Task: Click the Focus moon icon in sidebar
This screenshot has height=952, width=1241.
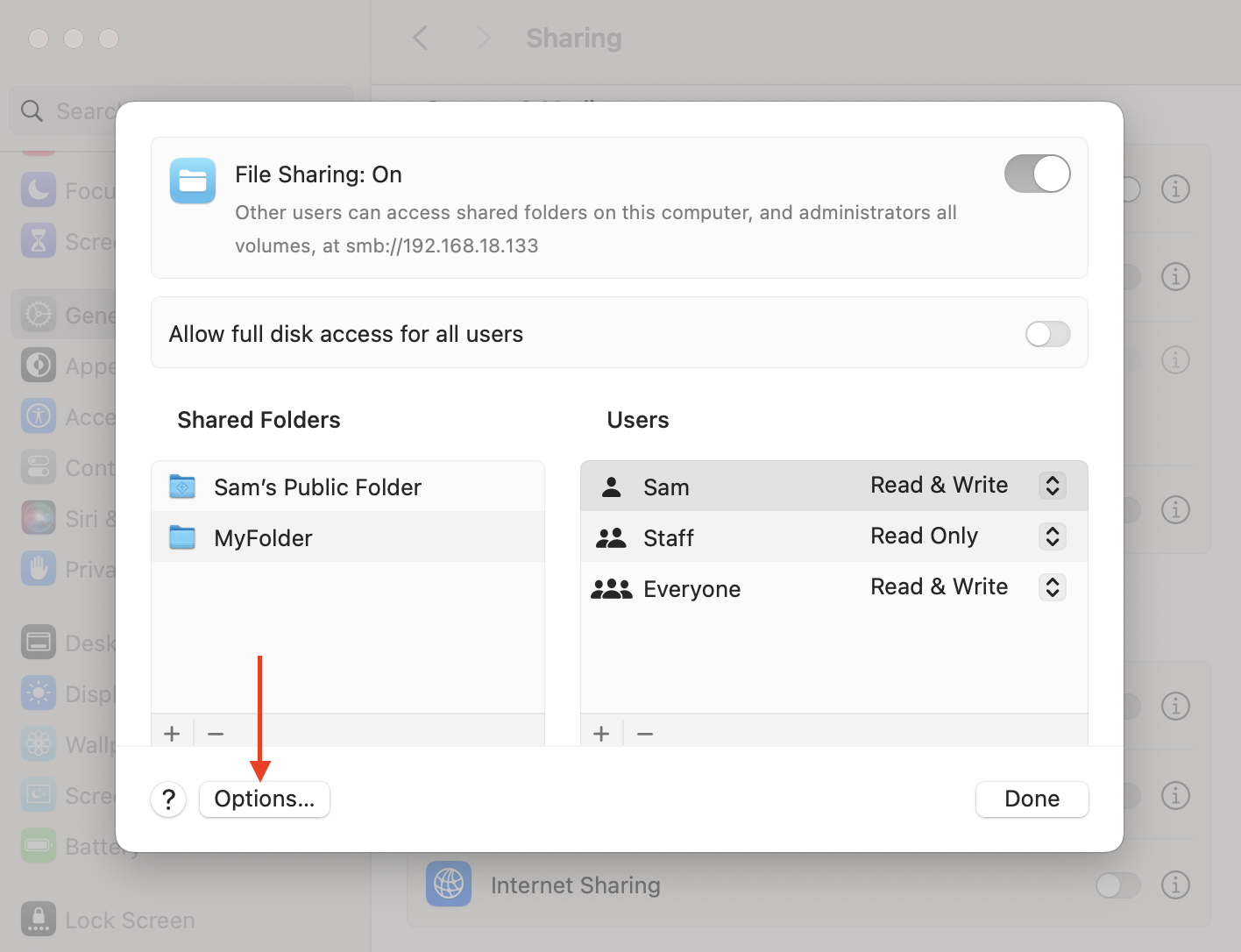Action: coord(39,190)
